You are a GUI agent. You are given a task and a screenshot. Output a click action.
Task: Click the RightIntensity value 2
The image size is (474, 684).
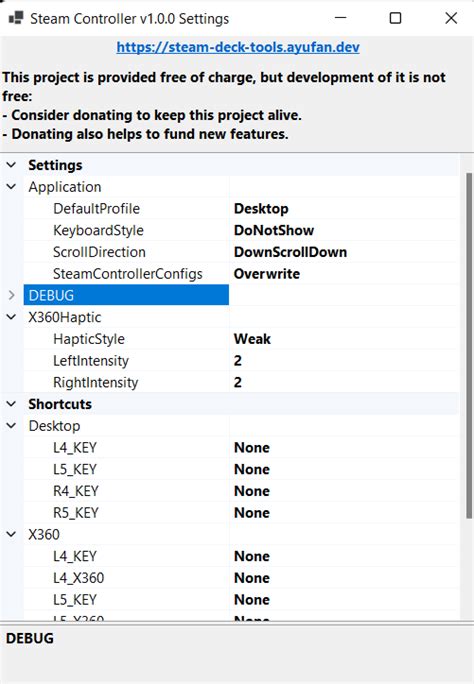click(x=238, y=383)
